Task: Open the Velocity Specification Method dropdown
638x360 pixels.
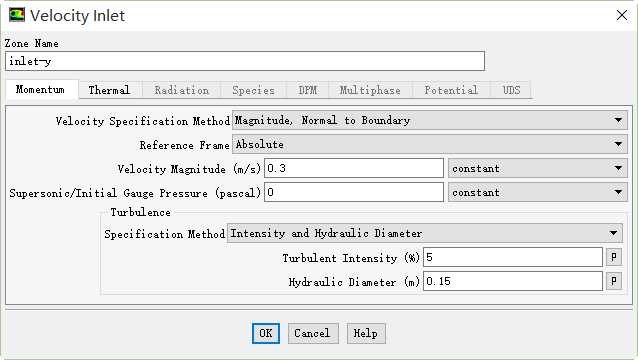Action: point(429,120)
